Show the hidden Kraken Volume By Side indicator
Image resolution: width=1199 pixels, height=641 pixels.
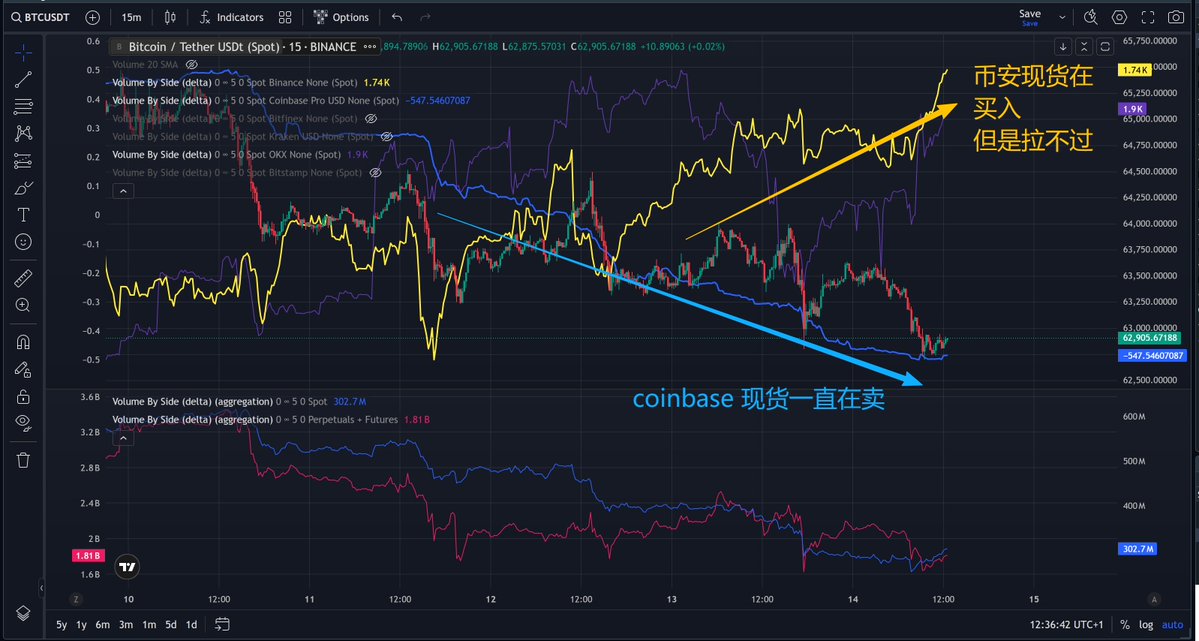point(386,136)
